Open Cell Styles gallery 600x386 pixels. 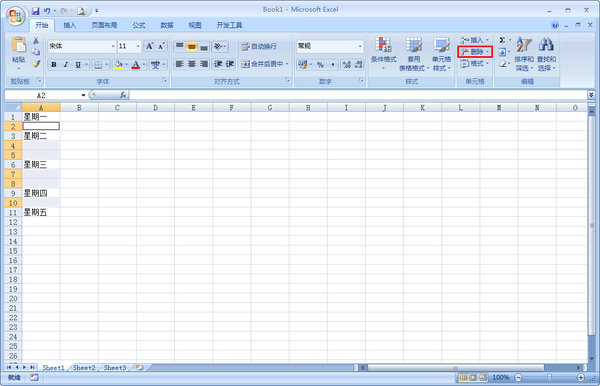tap(442, 54)
